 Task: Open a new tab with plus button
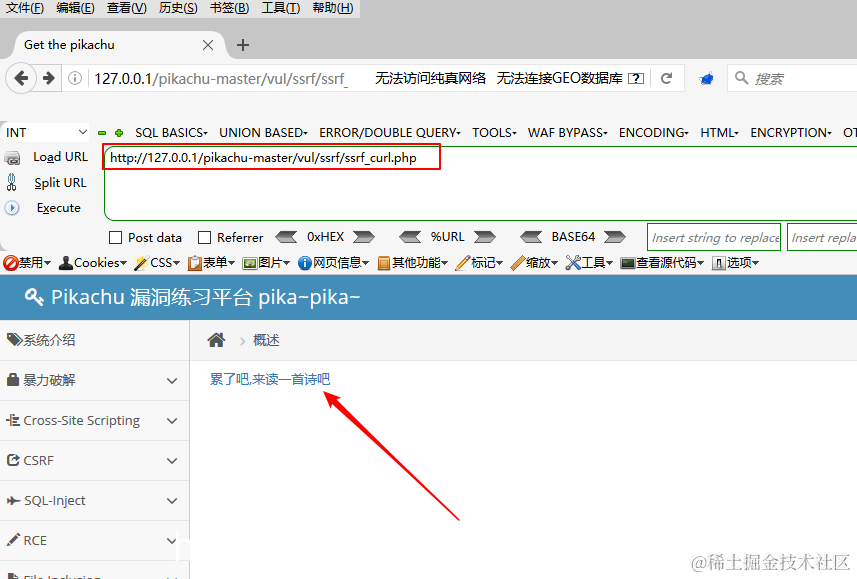243,45
